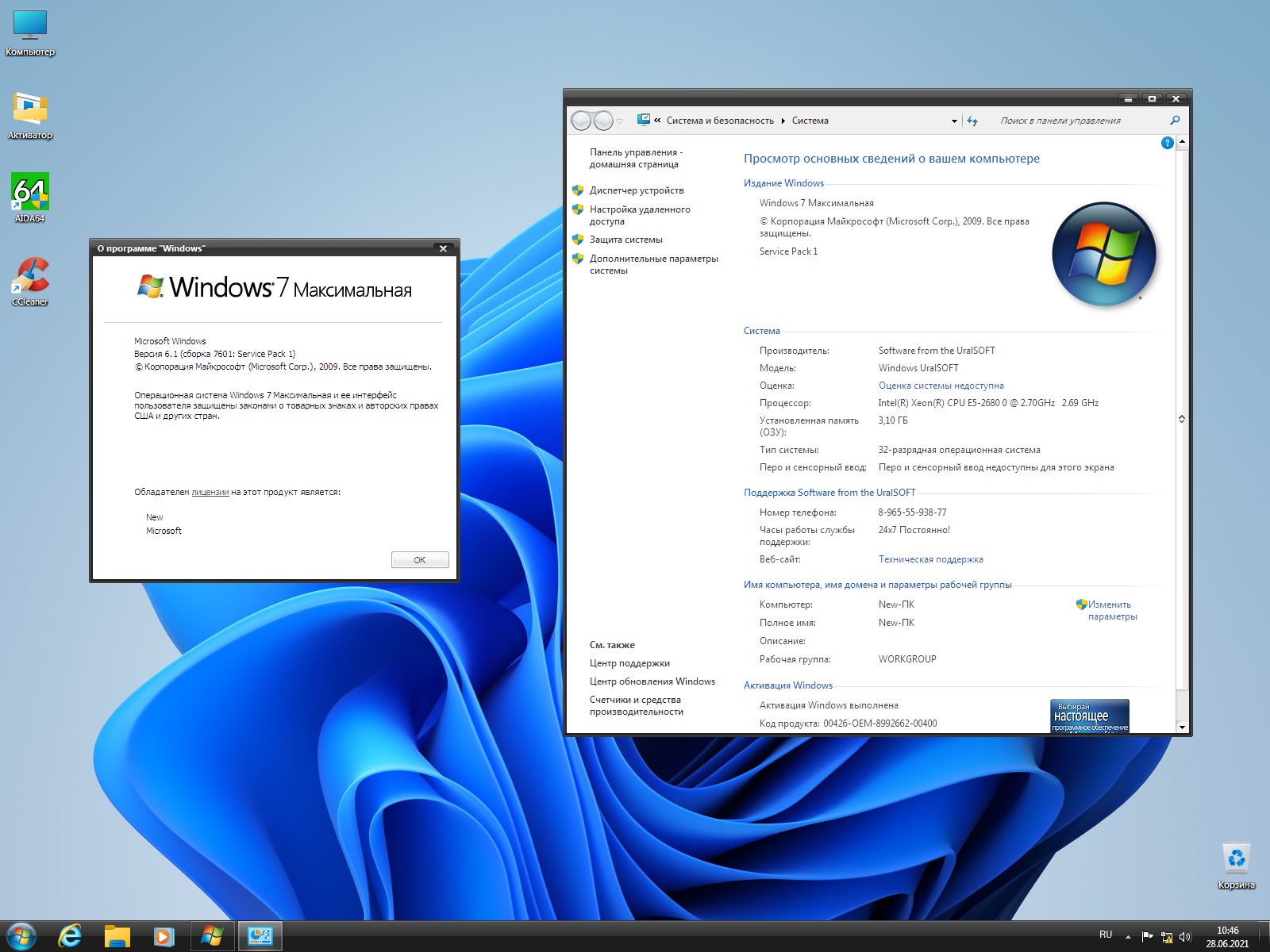Screen dimensions: 1270x952
Task: Click the volume speaker tray icon
Action: [1185, 937]
